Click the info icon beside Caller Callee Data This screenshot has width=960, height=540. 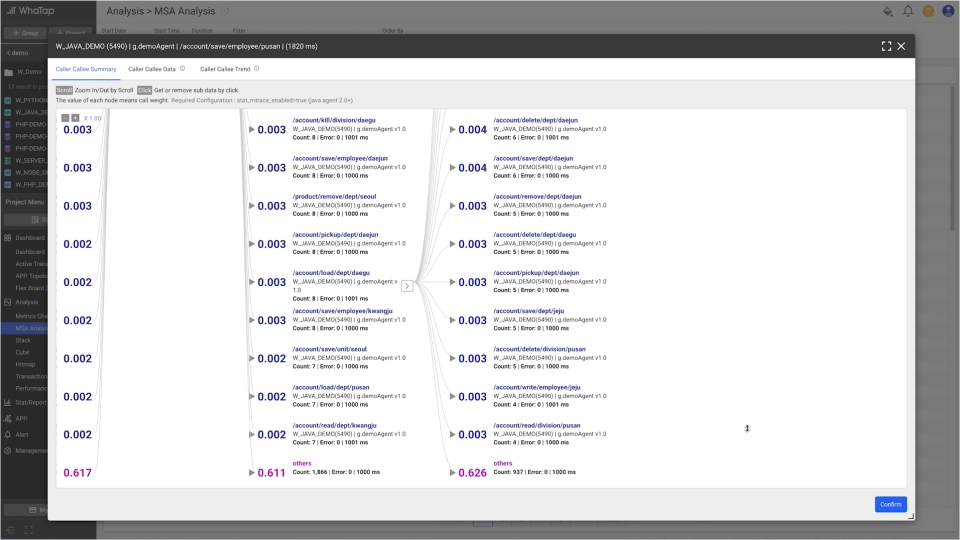(x=182, y=69)
